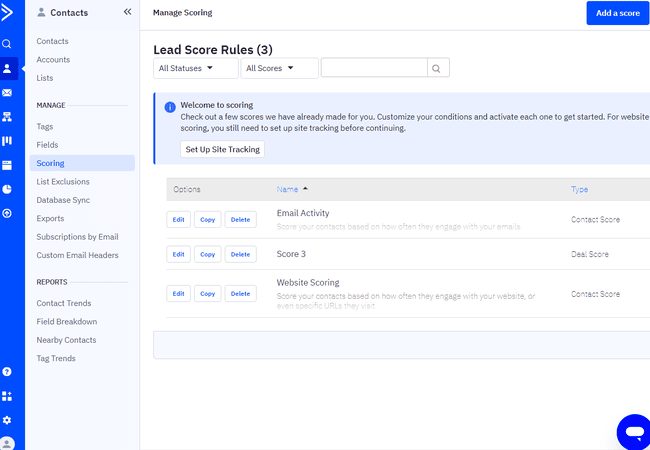Click the score search input field

tap(374, 68)
